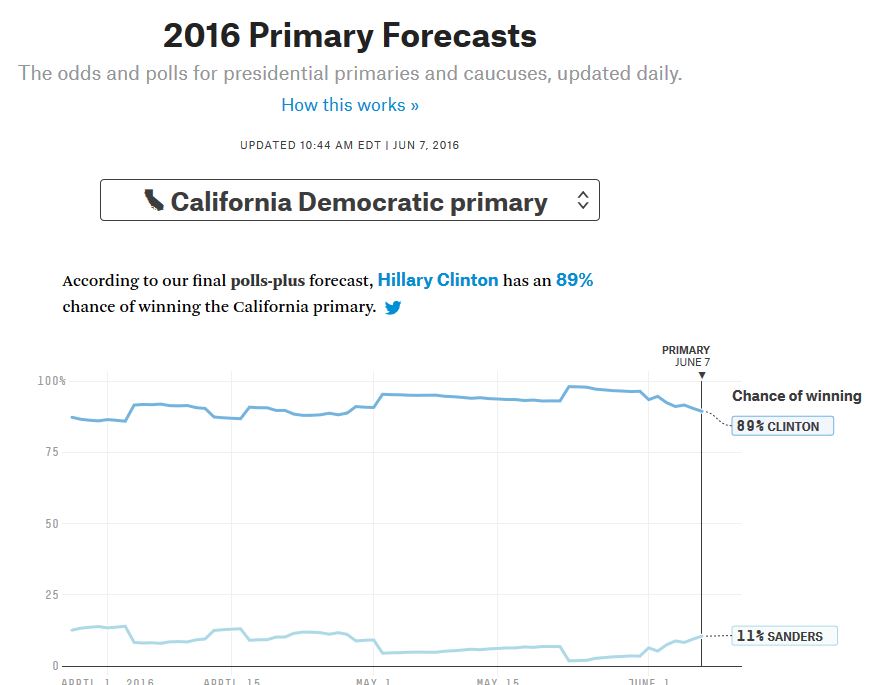Click the Hillary Clinton name link

pyautogui.click(x=438, y=280)
